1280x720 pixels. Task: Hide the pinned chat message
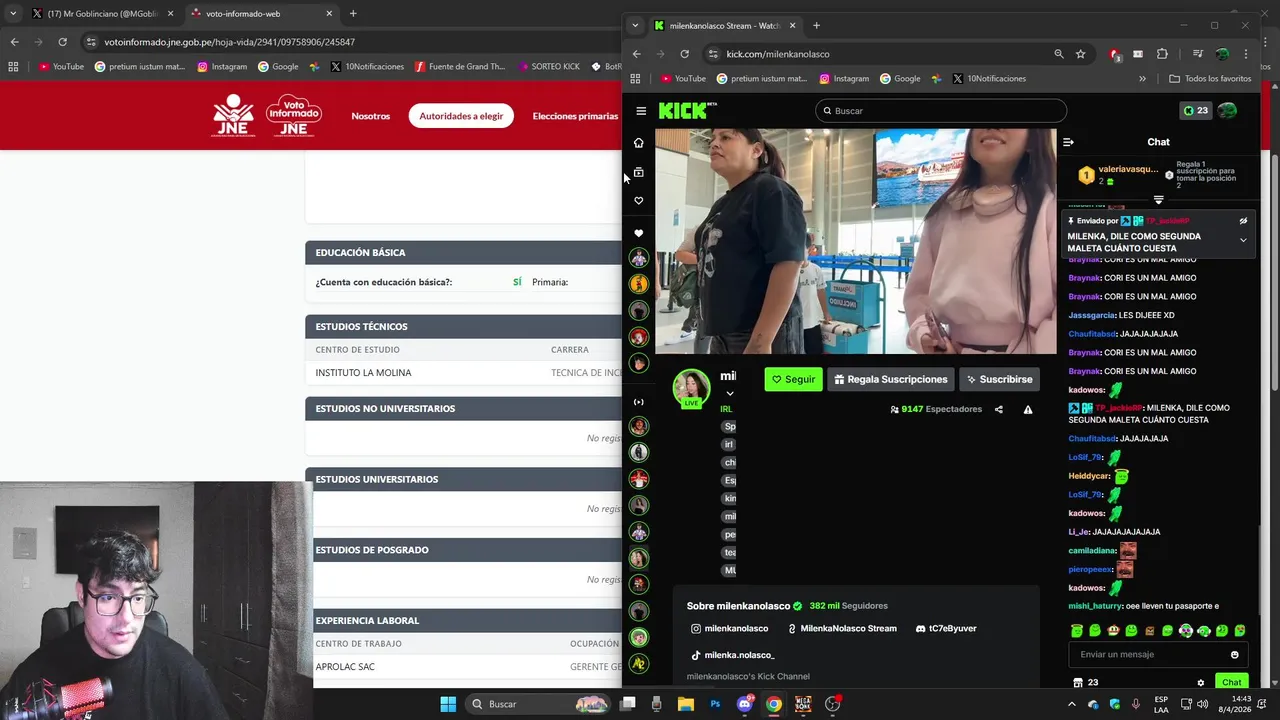coord(1243,221)
